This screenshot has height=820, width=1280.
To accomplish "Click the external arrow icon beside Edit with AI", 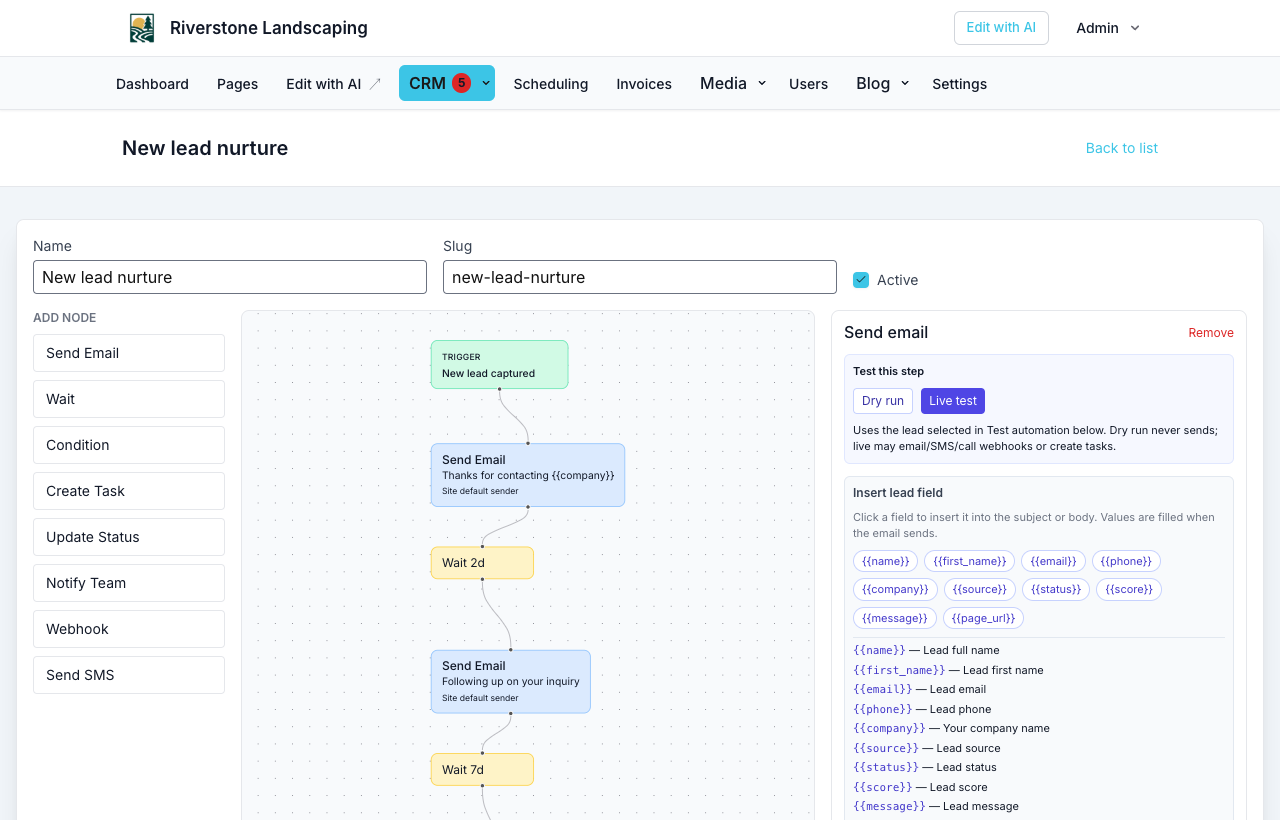I will click(375, 84).
